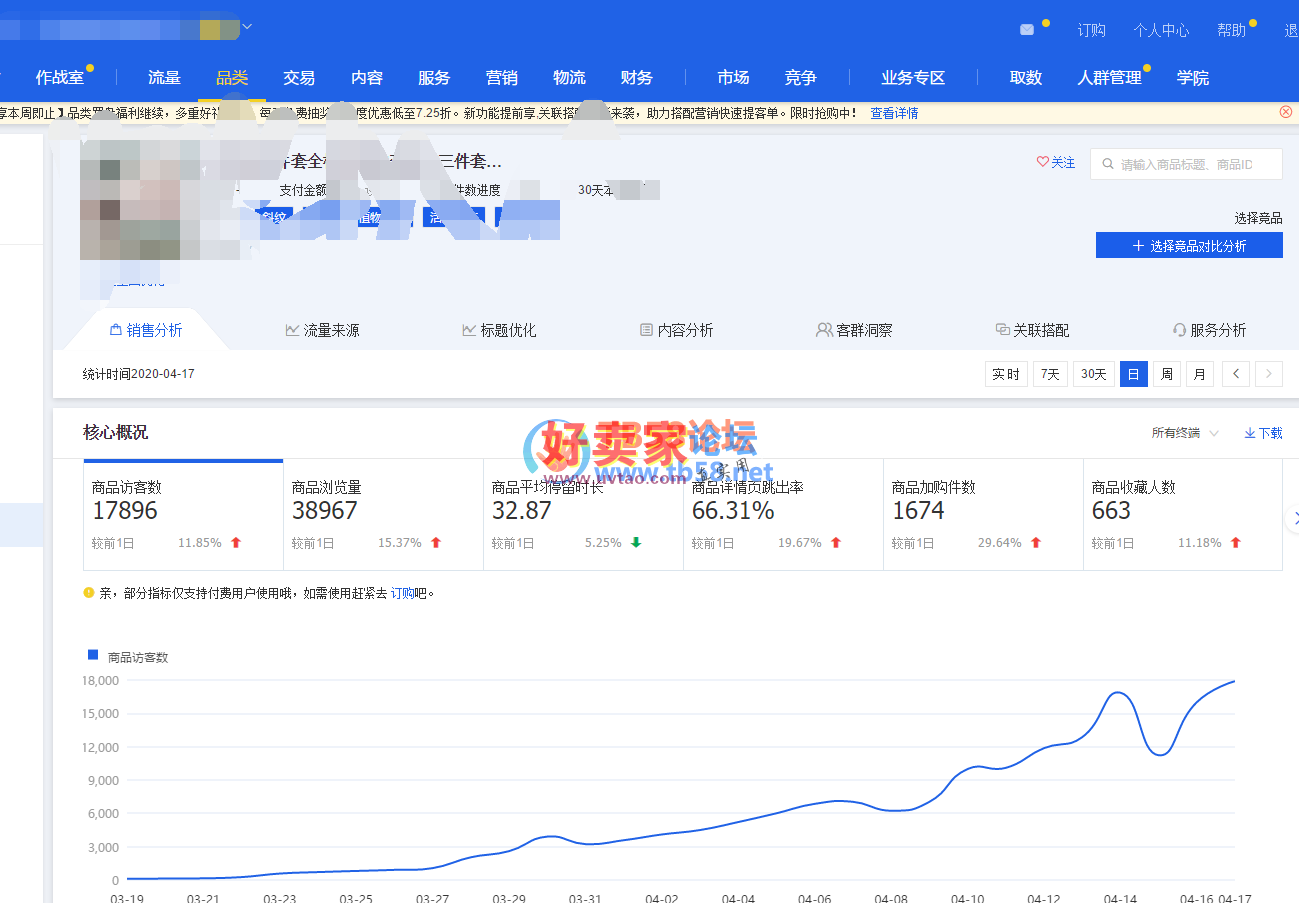Expand the account name dropdown arrow

[x=247, y=27]
